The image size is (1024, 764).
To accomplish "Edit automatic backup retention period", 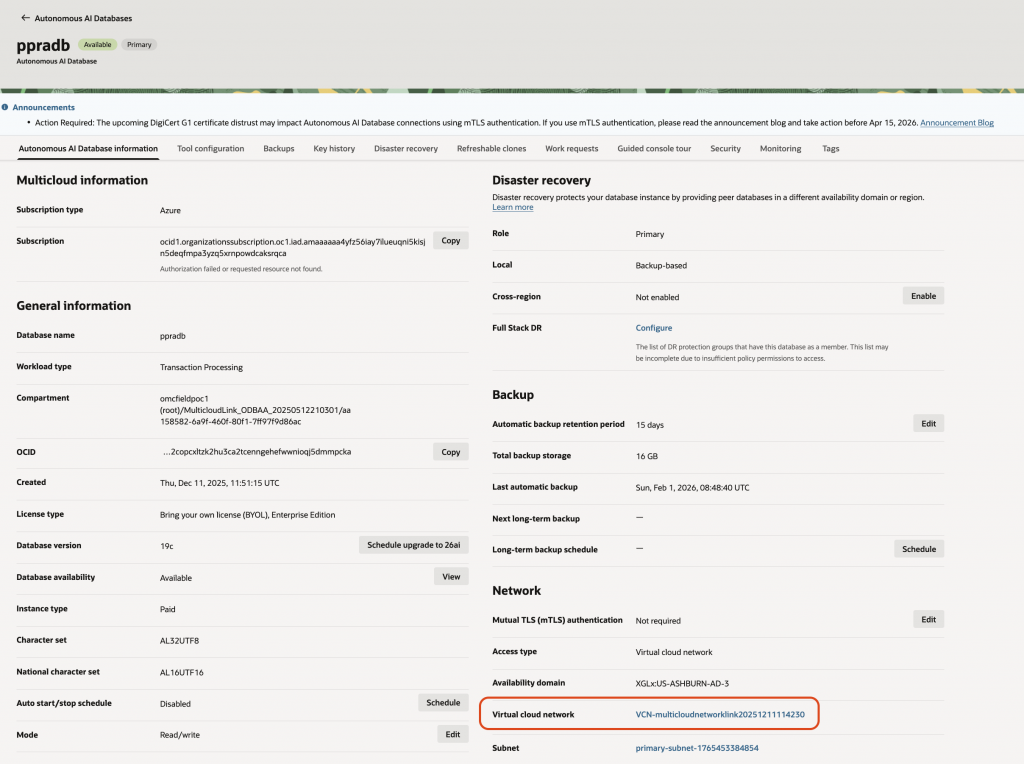I will 928,424.
